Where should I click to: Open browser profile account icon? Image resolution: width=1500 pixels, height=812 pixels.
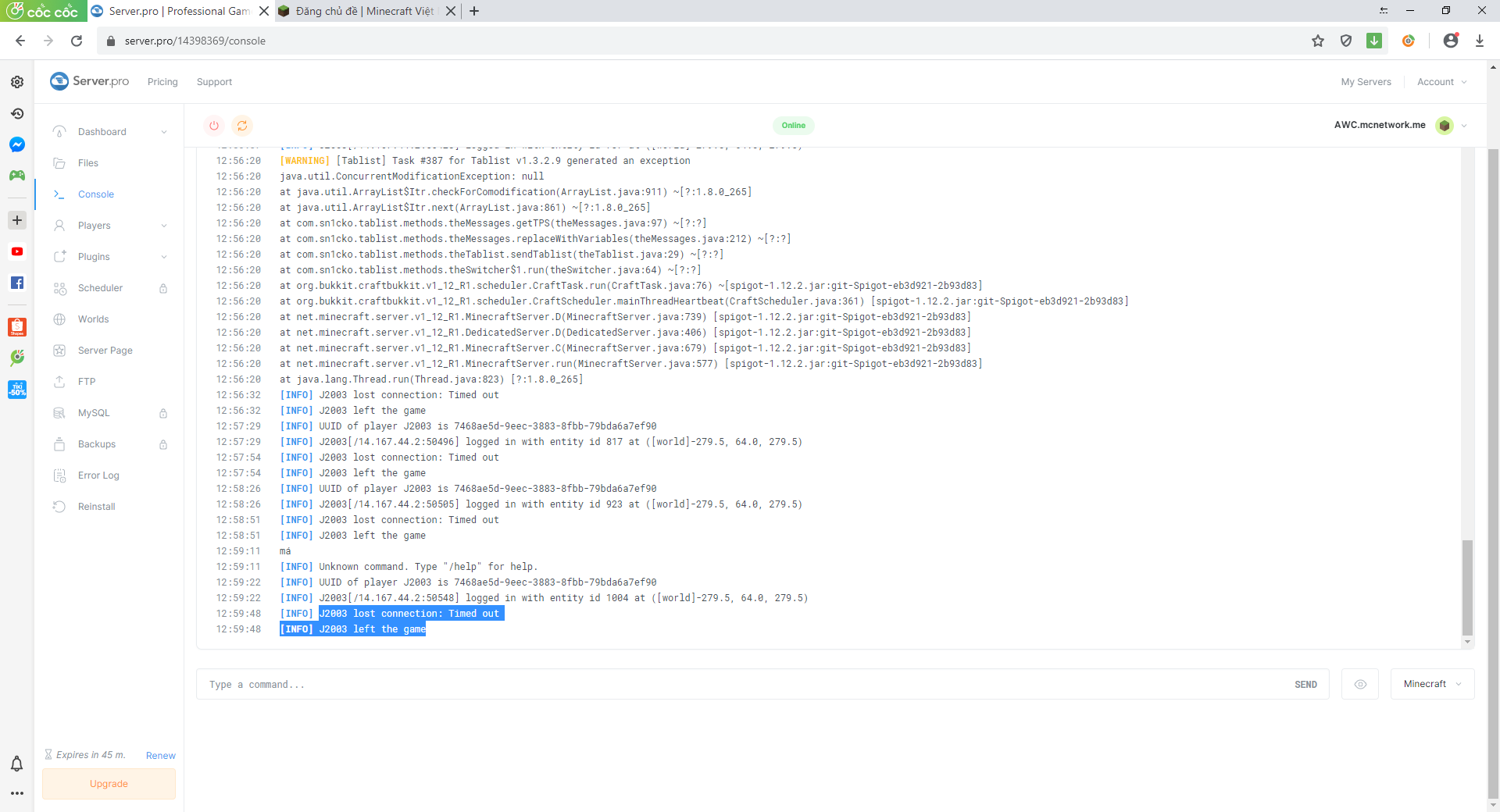coord(1451,41)
